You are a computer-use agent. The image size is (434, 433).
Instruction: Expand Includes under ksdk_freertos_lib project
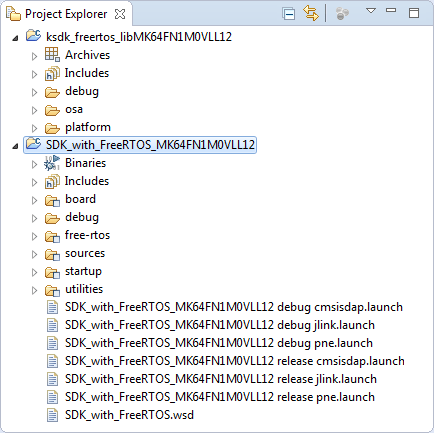tap(34, 74)
